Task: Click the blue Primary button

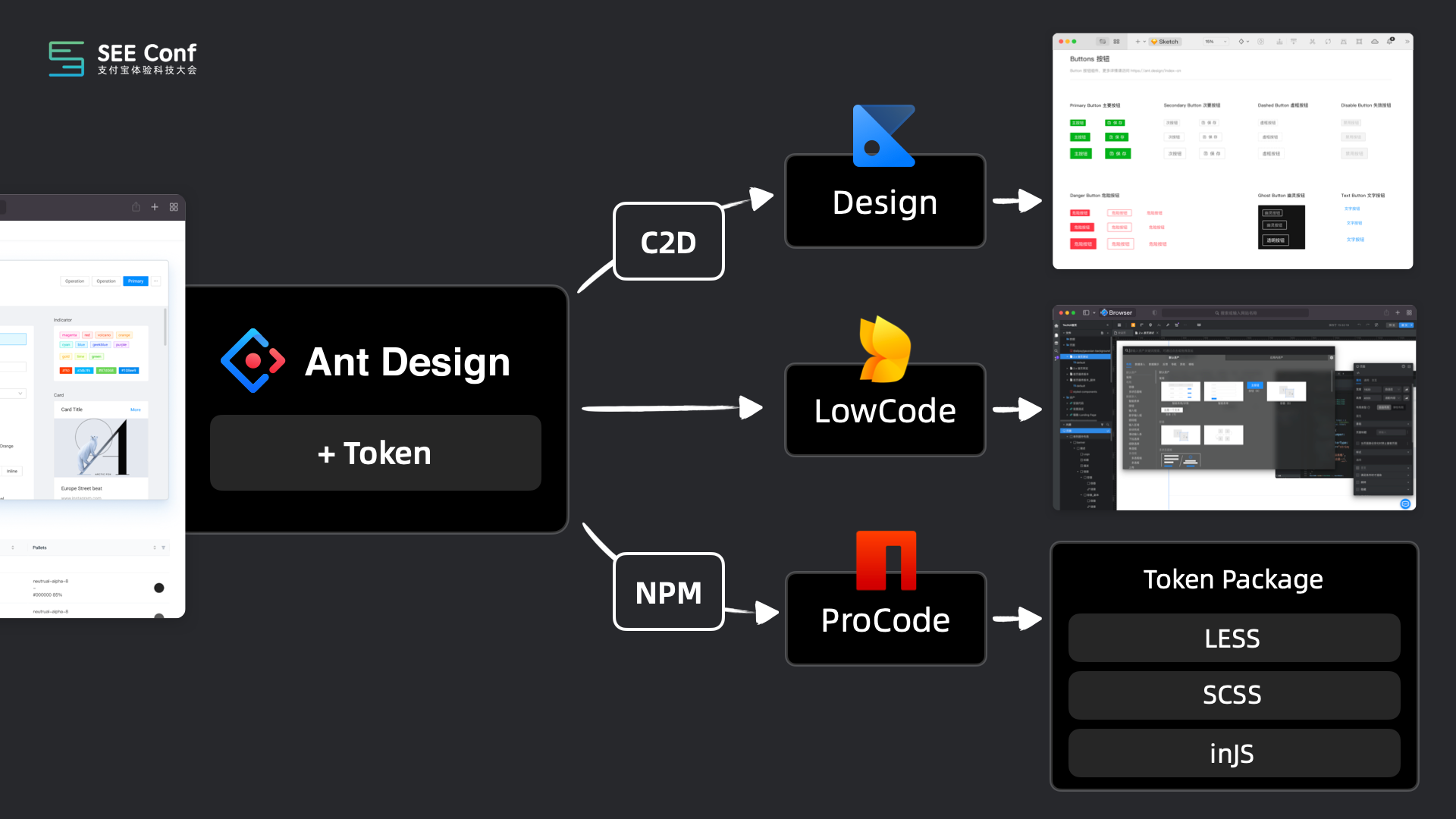Action: point(136,281)
